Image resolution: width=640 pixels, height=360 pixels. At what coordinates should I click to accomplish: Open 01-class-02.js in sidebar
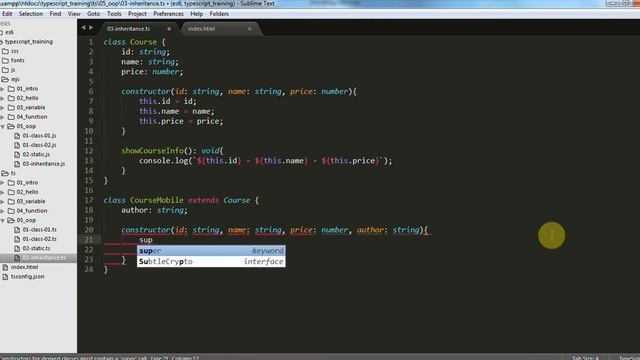(x=39, y=145)
